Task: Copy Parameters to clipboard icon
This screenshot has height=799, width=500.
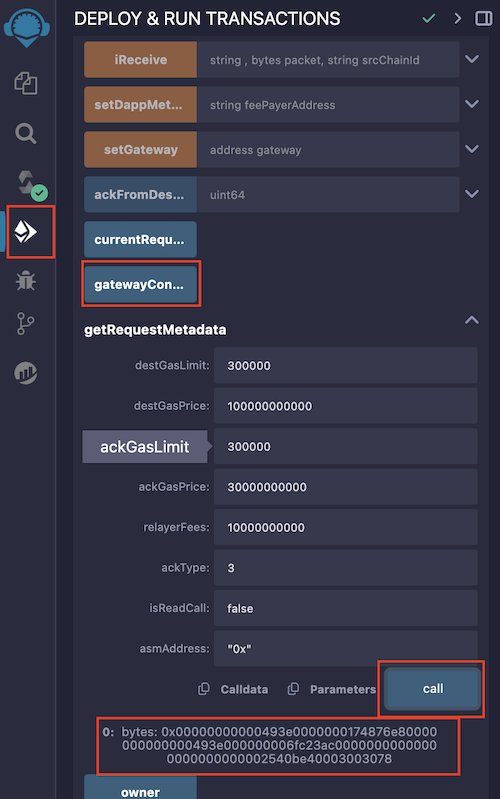Action: click(293, 689)
